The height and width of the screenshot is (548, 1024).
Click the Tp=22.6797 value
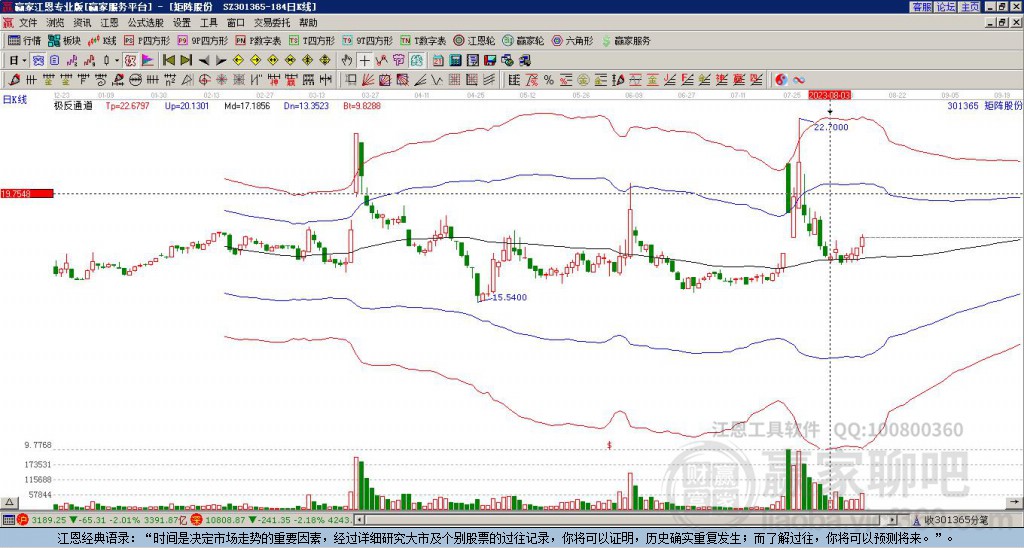pyautogui.click(x=127, y=105)
